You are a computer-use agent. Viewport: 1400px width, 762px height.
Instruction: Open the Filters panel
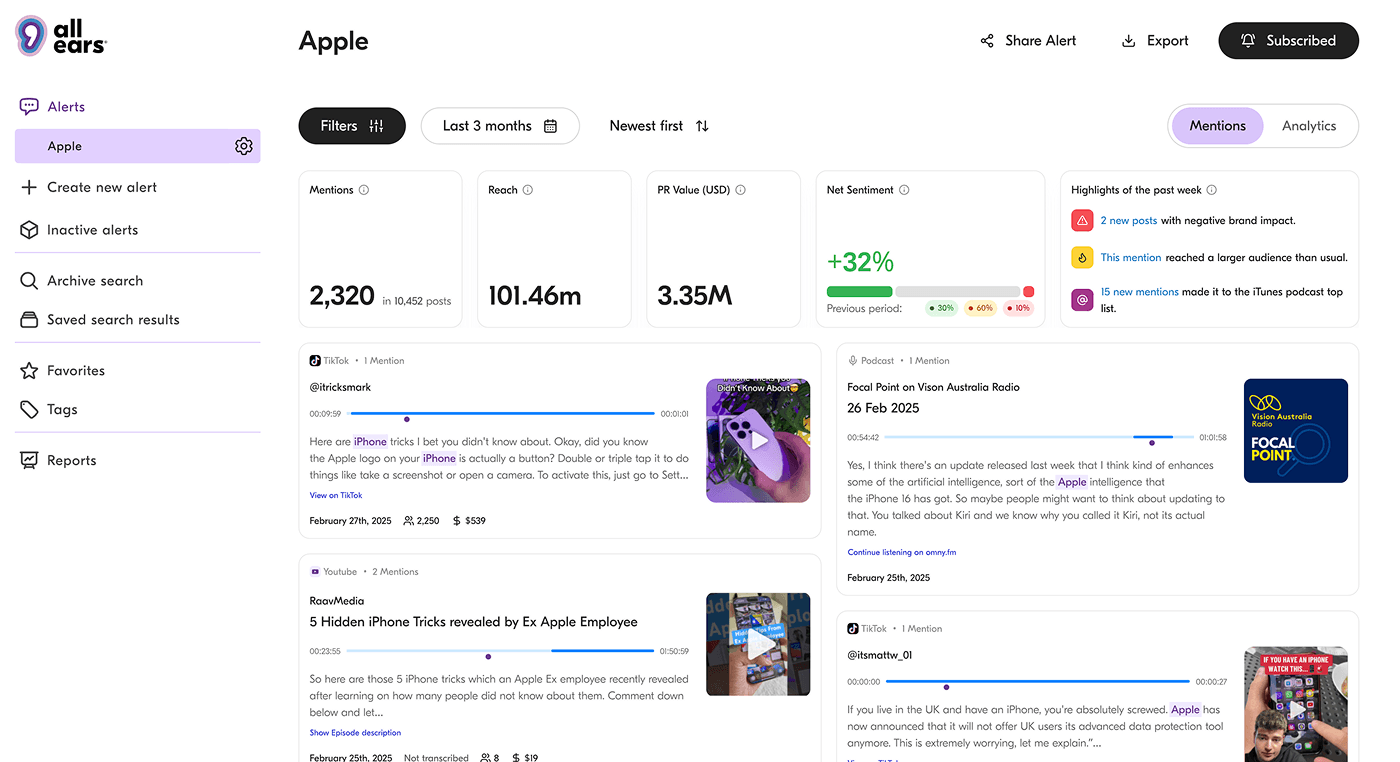[352, 126]
